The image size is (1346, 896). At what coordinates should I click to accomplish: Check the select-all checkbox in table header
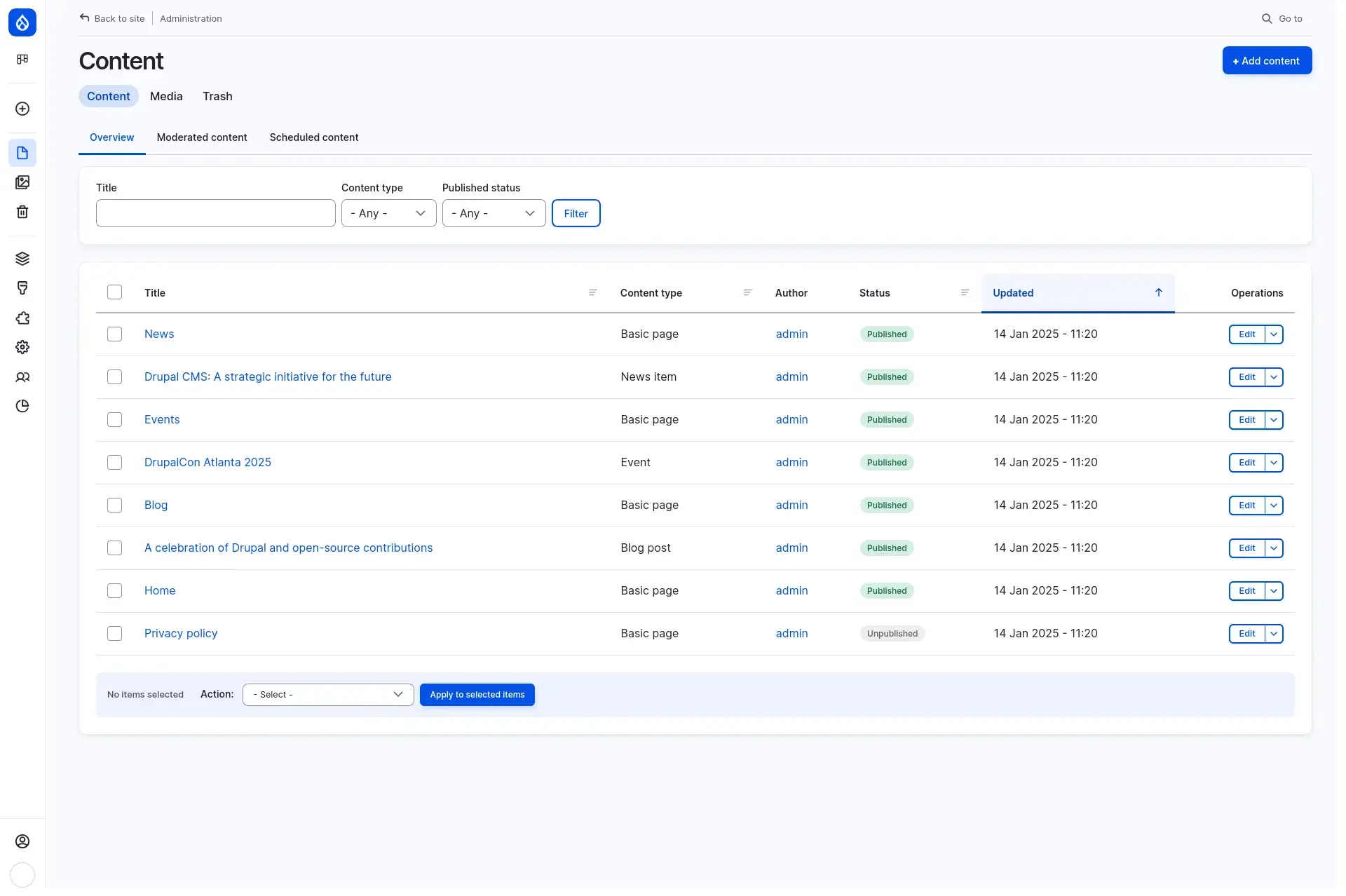pos(115,292)
